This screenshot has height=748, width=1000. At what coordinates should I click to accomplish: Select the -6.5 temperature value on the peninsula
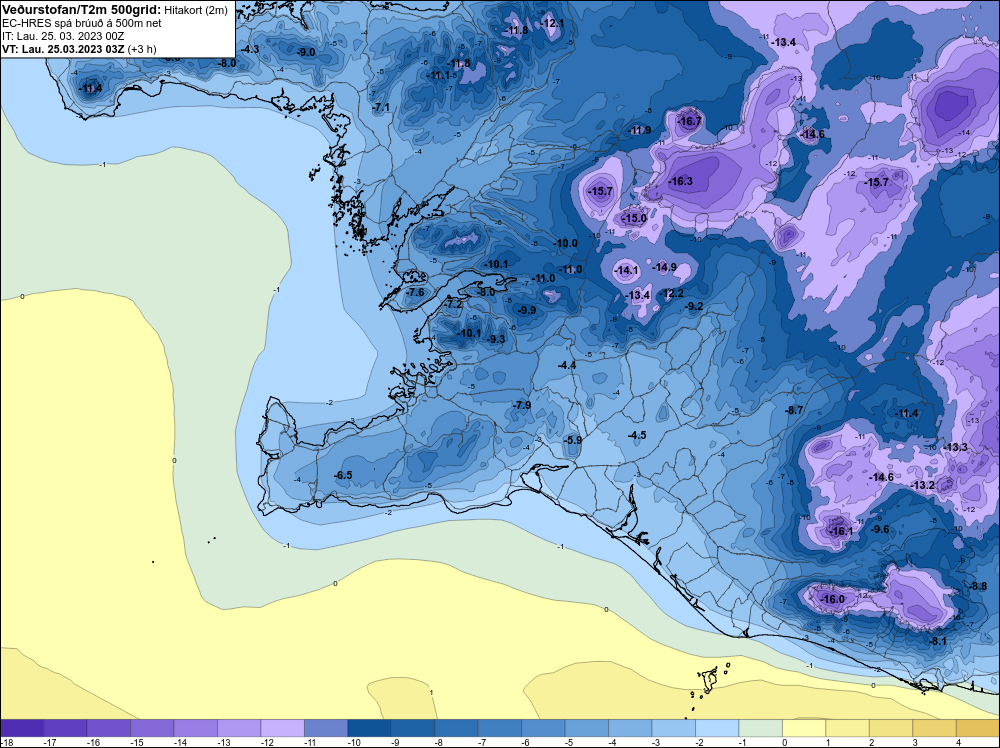[x=343, y=475]
